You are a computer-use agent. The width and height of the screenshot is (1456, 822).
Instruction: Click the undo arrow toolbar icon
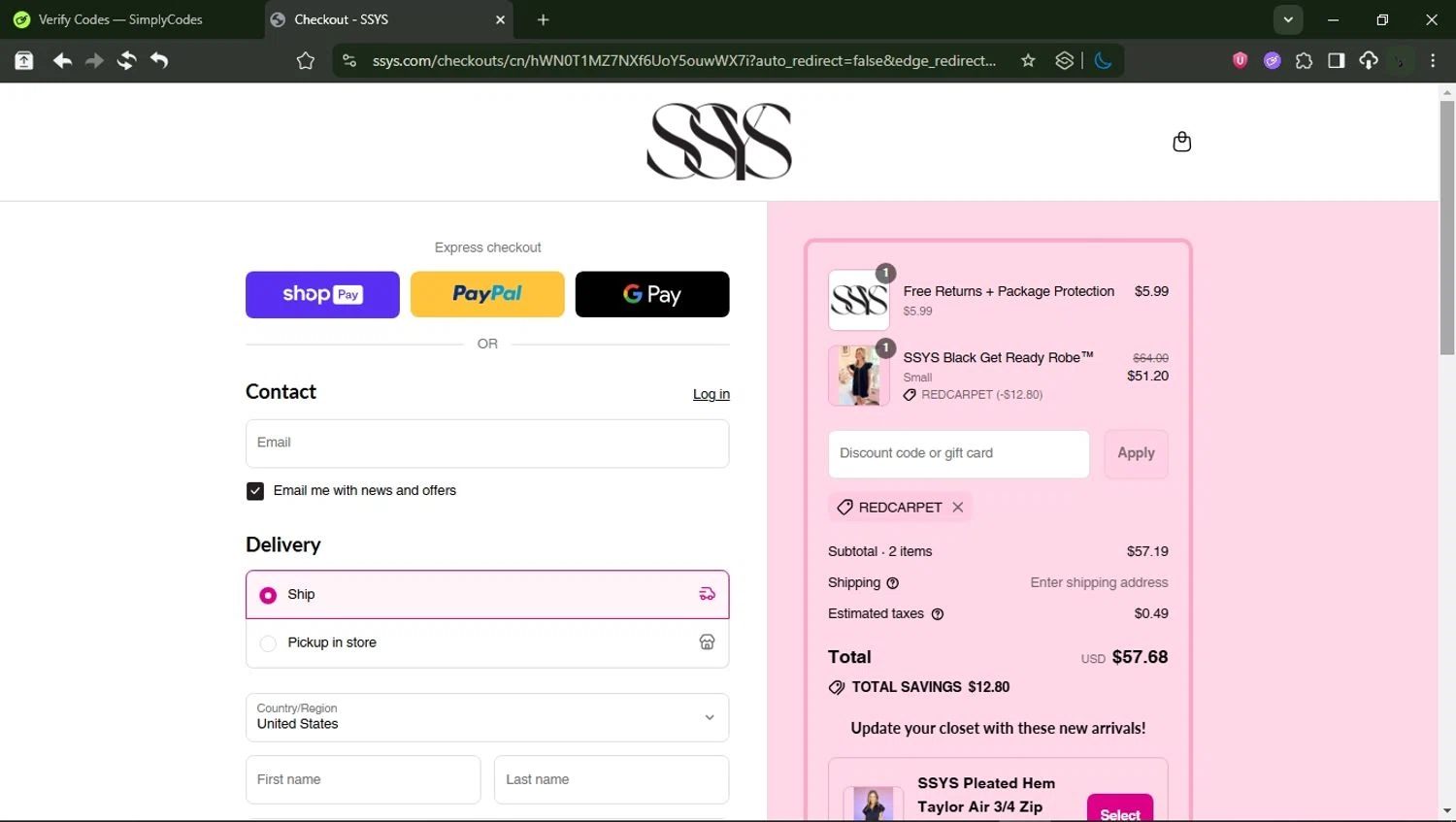click(x=159, y=60)
